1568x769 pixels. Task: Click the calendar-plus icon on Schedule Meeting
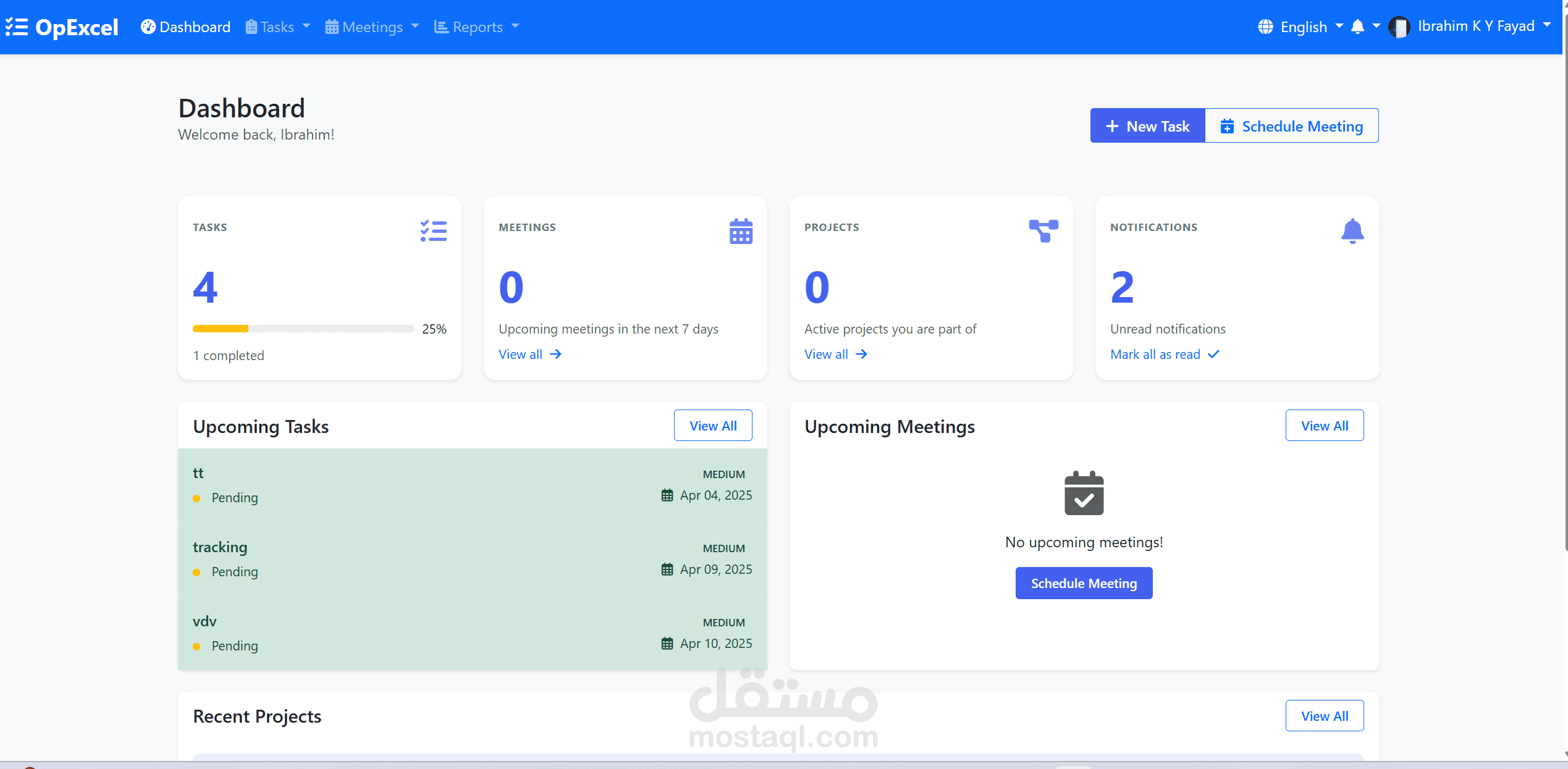(1227, 126)
